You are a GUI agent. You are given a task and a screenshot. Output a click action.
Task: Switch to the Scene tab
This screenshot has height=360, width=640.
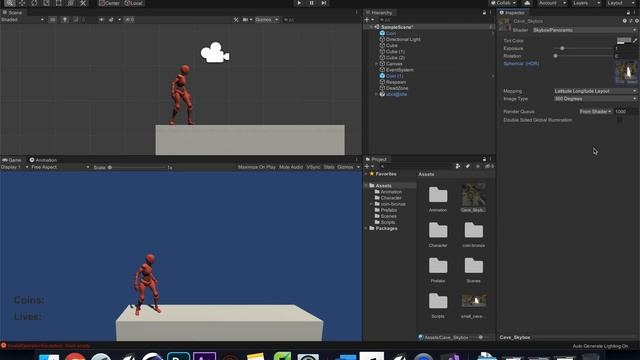click(x=13, y=13)
